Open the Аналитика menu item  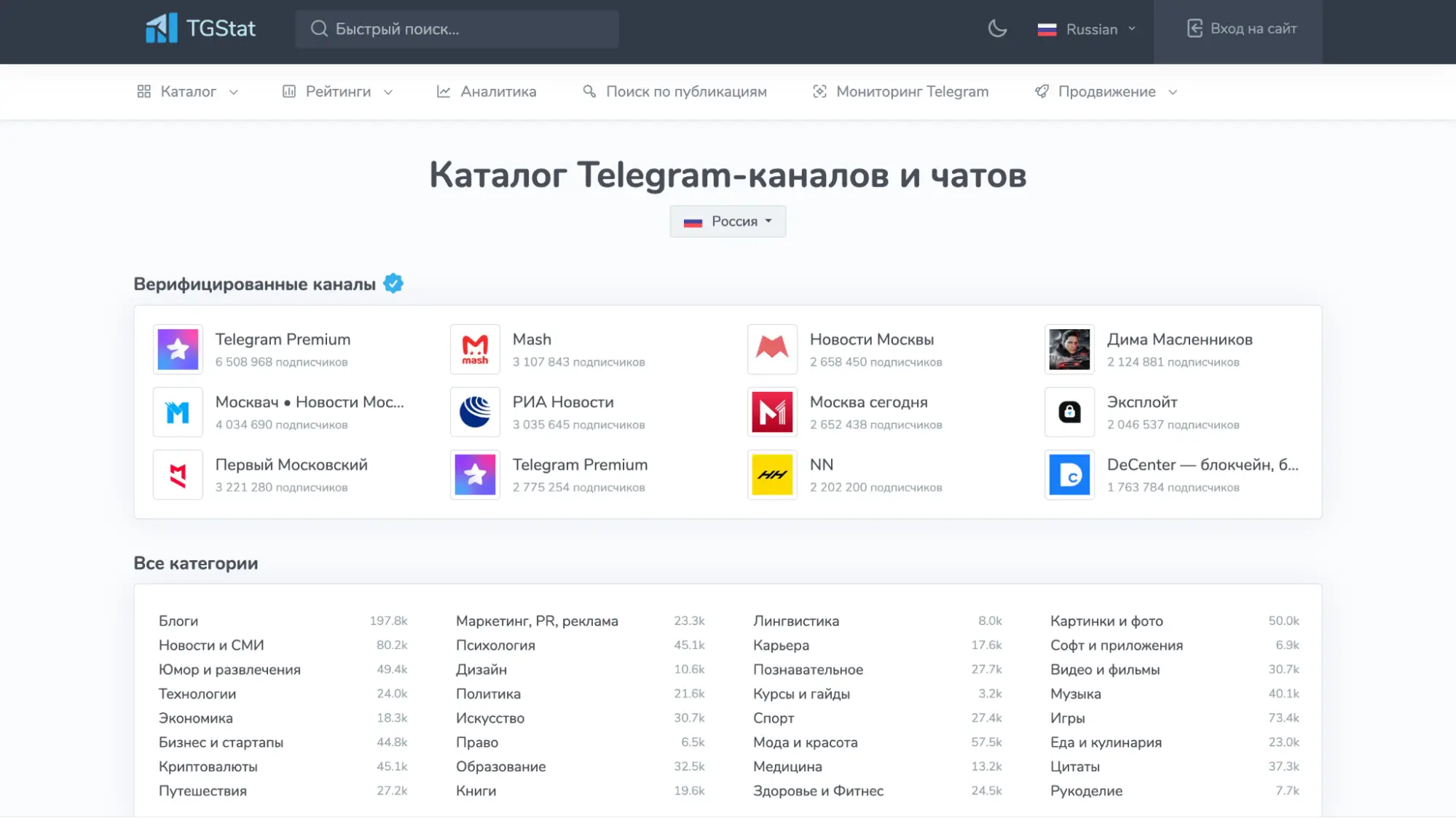486,92
